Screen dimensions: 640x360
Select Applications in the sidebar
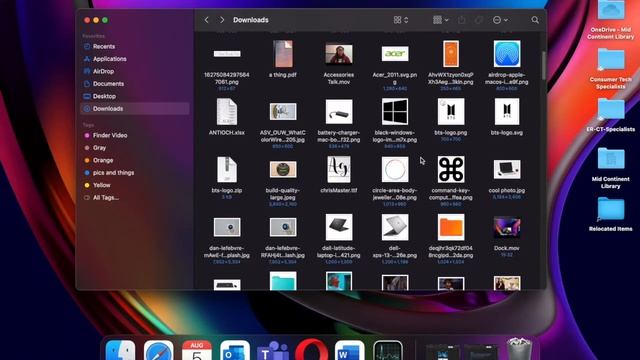coord(135,59)
